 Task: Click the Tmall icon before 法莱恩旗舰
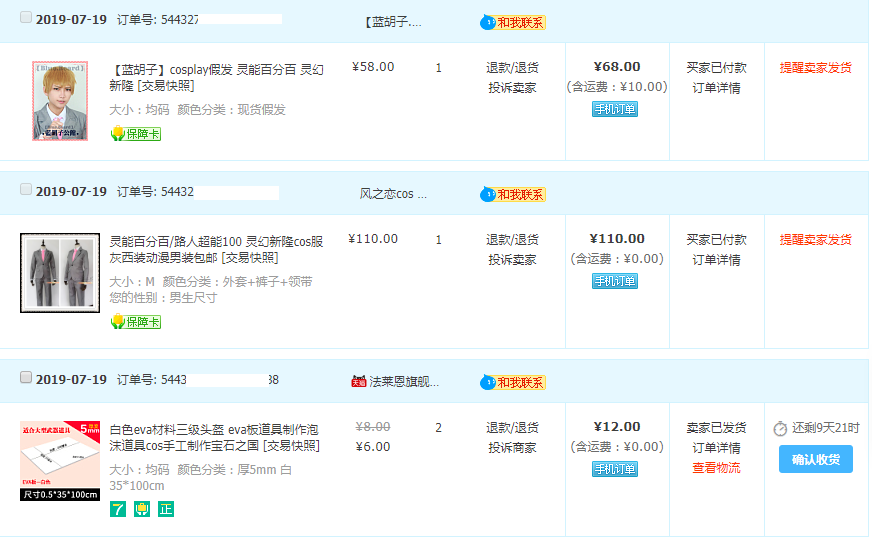pos(359,382)
